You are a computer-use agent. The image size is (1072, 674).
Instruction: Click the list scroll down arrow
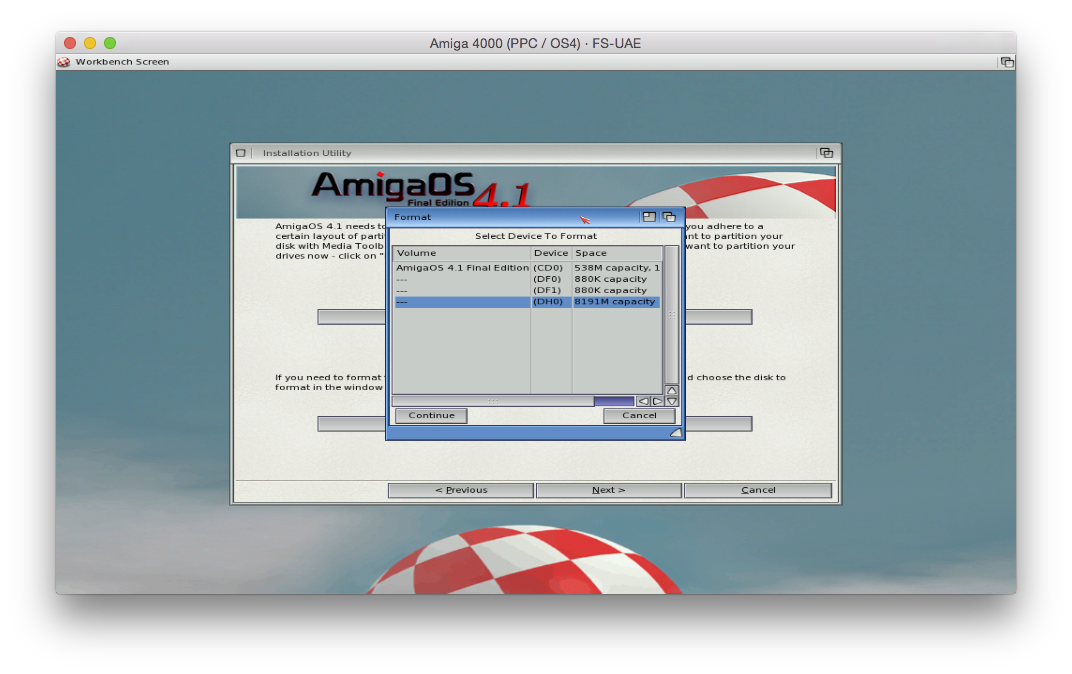coord(671,401)
